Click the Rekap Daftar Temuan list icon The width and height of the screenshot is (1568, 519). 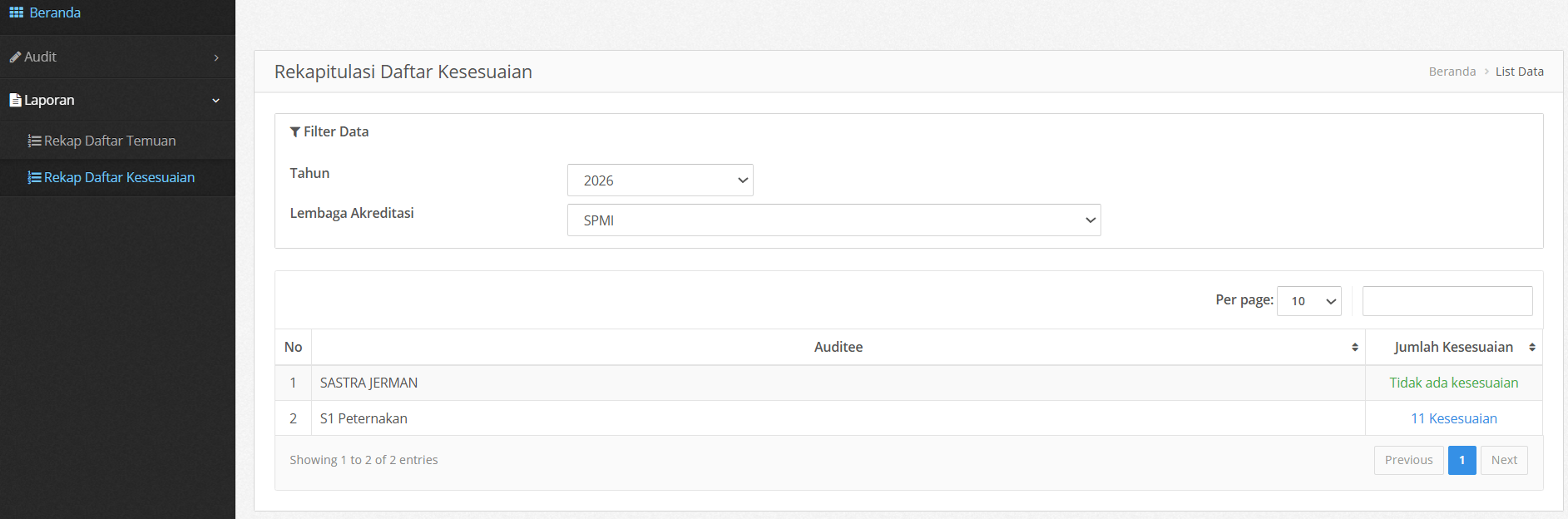[34, 141]
